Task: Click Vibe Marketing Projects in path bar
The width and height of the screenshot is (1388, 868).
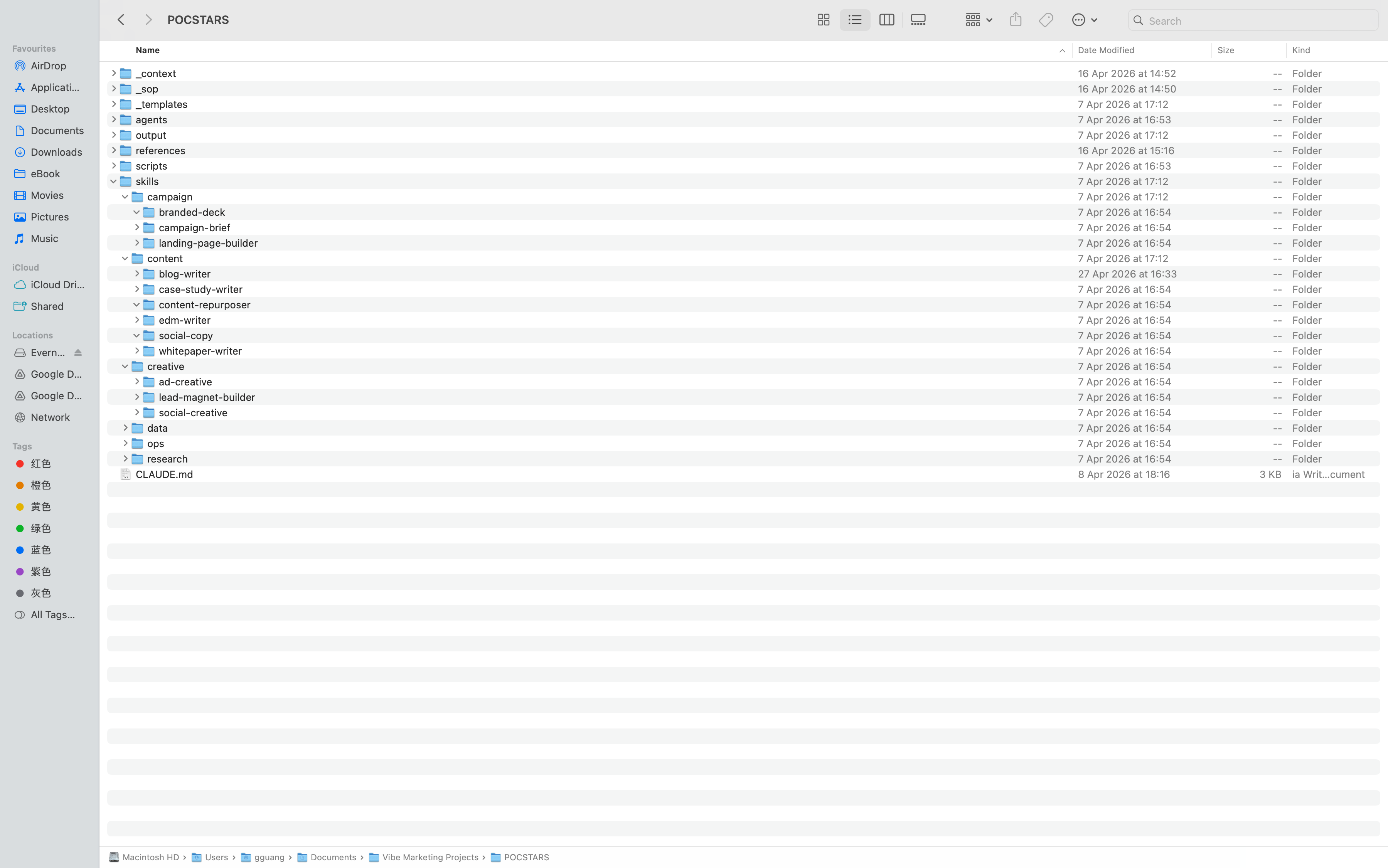Action: [x=423, y=857]
